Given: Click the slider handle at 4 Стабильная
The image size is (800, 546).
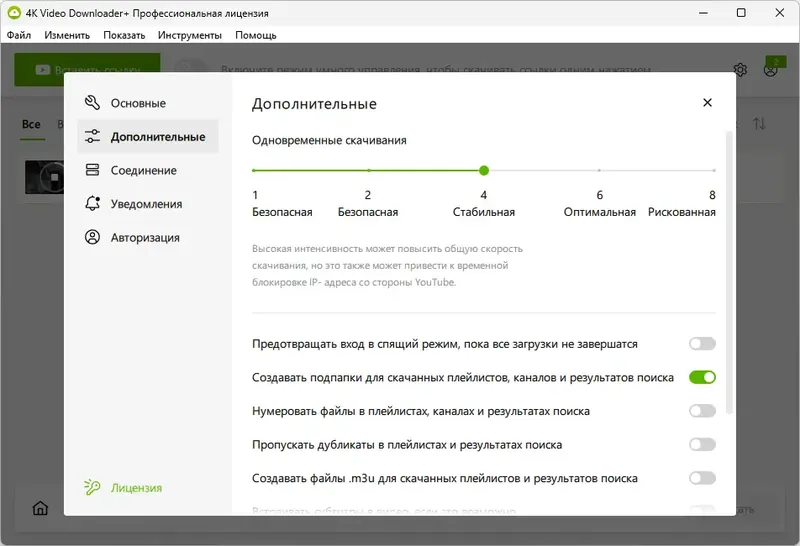Looking at the screenshot, I should coord(484,170).
